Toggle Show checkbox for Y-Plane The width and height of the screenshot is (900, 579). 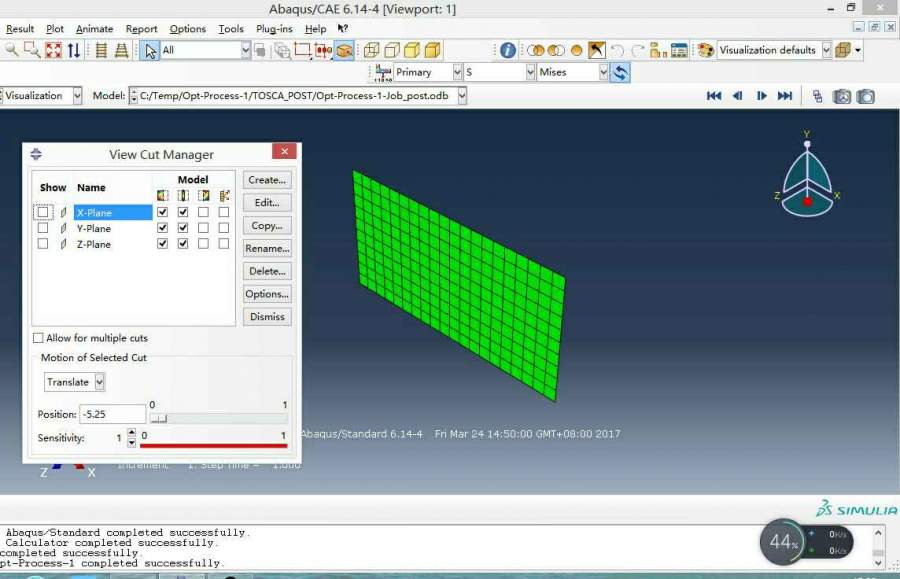point(42,228)
